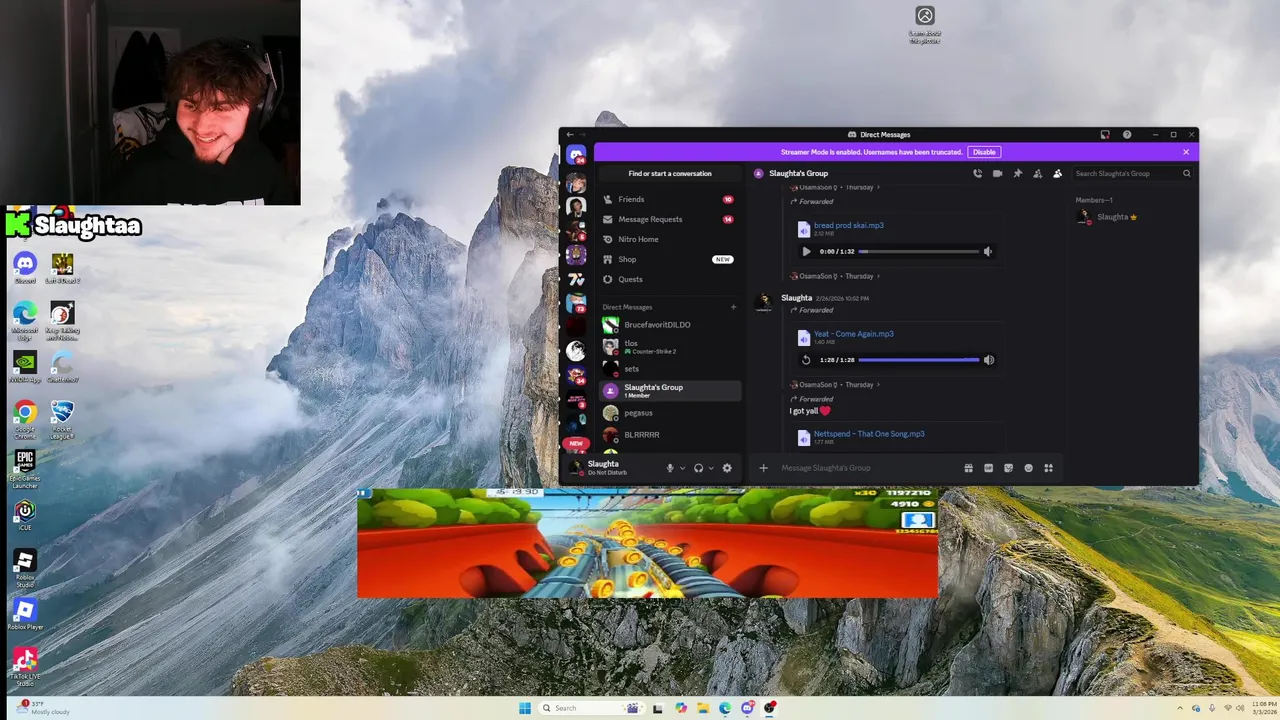This screenshot has width=1280, height=720.
Task: Open the emoji picker
Action: [x=1028, y=468]
